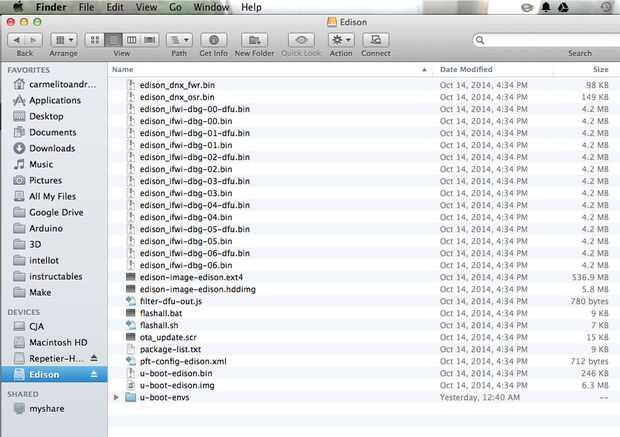
Task: Select Downloads in the sidebar
Action: coord(54,148)
